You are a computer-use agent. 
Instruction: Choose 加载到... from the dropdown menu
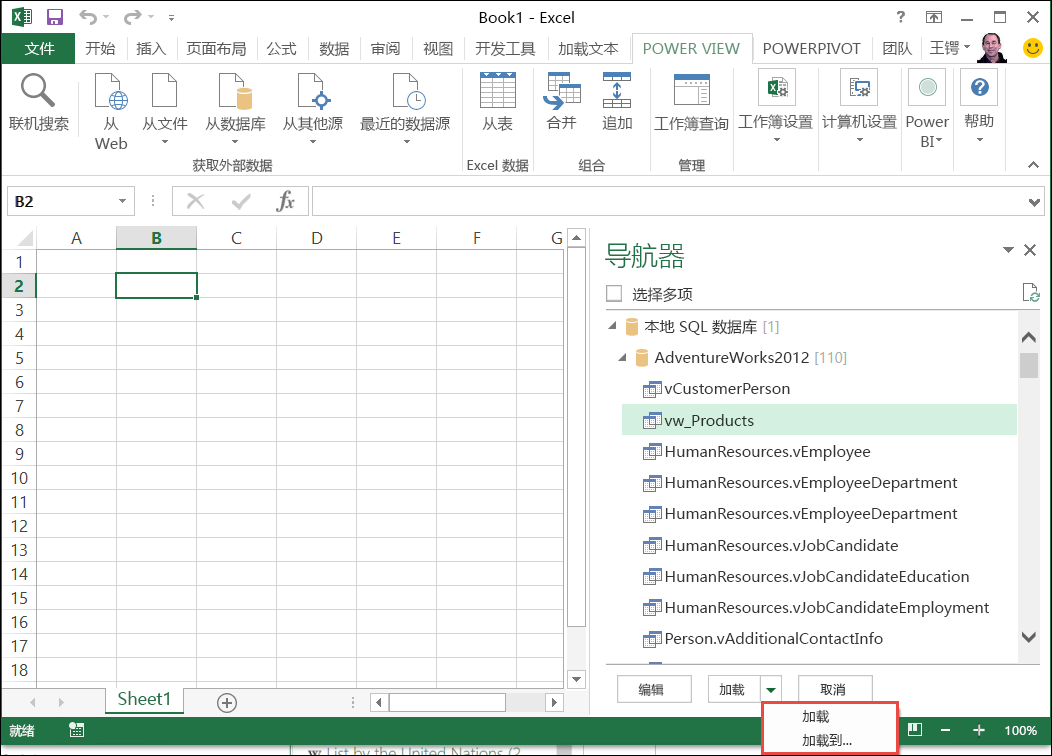pos(827,741)
